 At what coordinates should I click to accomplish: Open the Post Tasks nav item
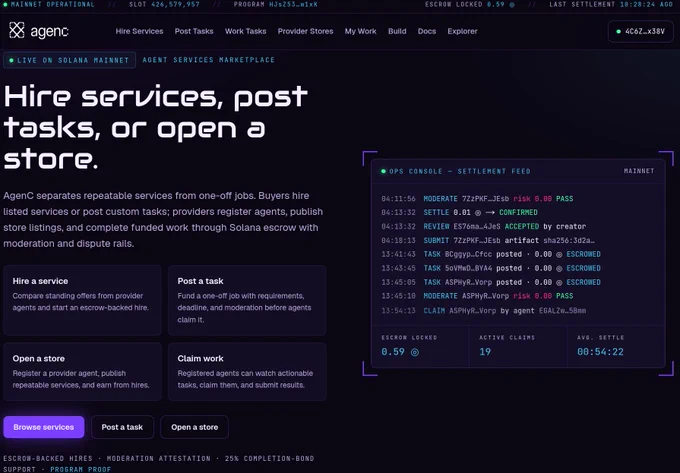point(194,31)
